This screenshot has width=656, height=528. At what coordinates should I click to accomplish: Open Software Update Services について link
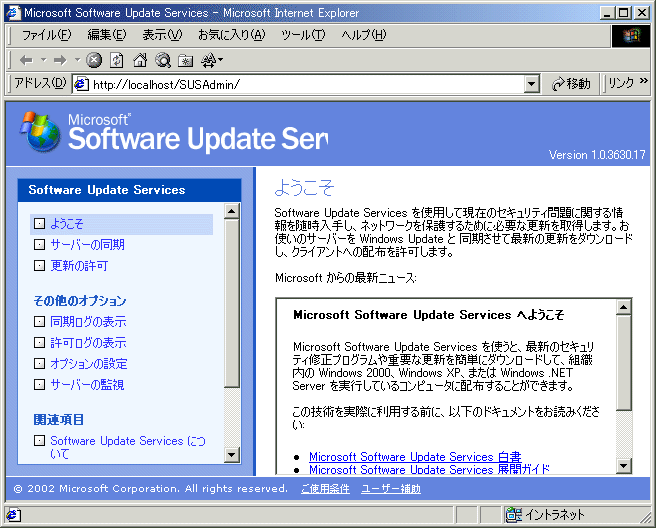click(x=128, y=447)
